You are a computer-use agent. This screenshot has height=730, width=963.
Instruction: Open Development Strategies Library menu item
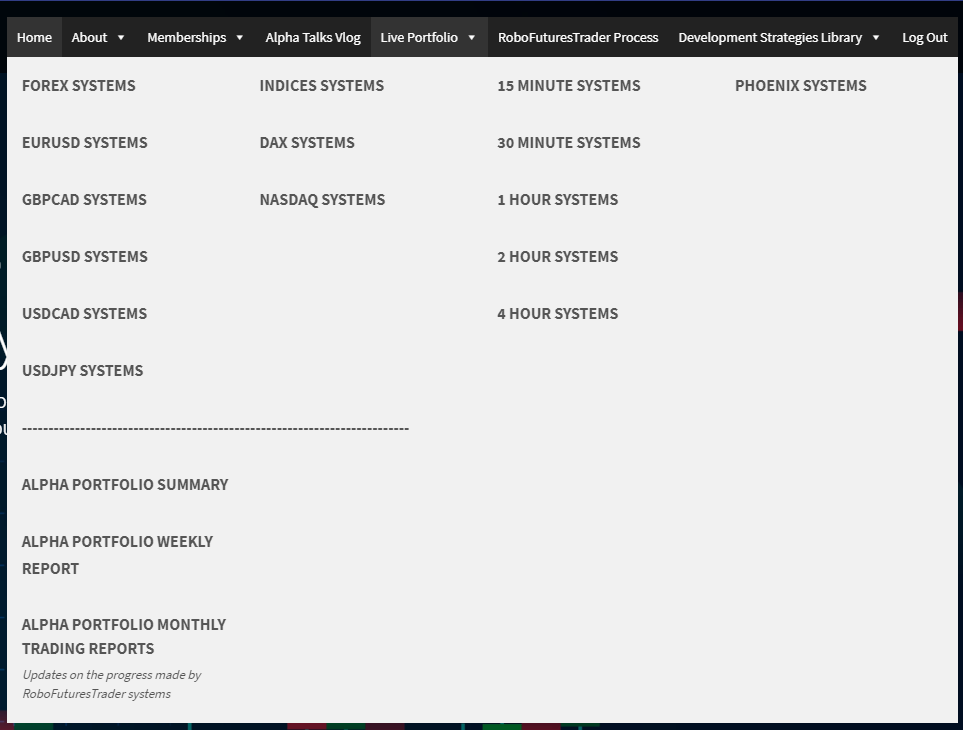point(770,37)
